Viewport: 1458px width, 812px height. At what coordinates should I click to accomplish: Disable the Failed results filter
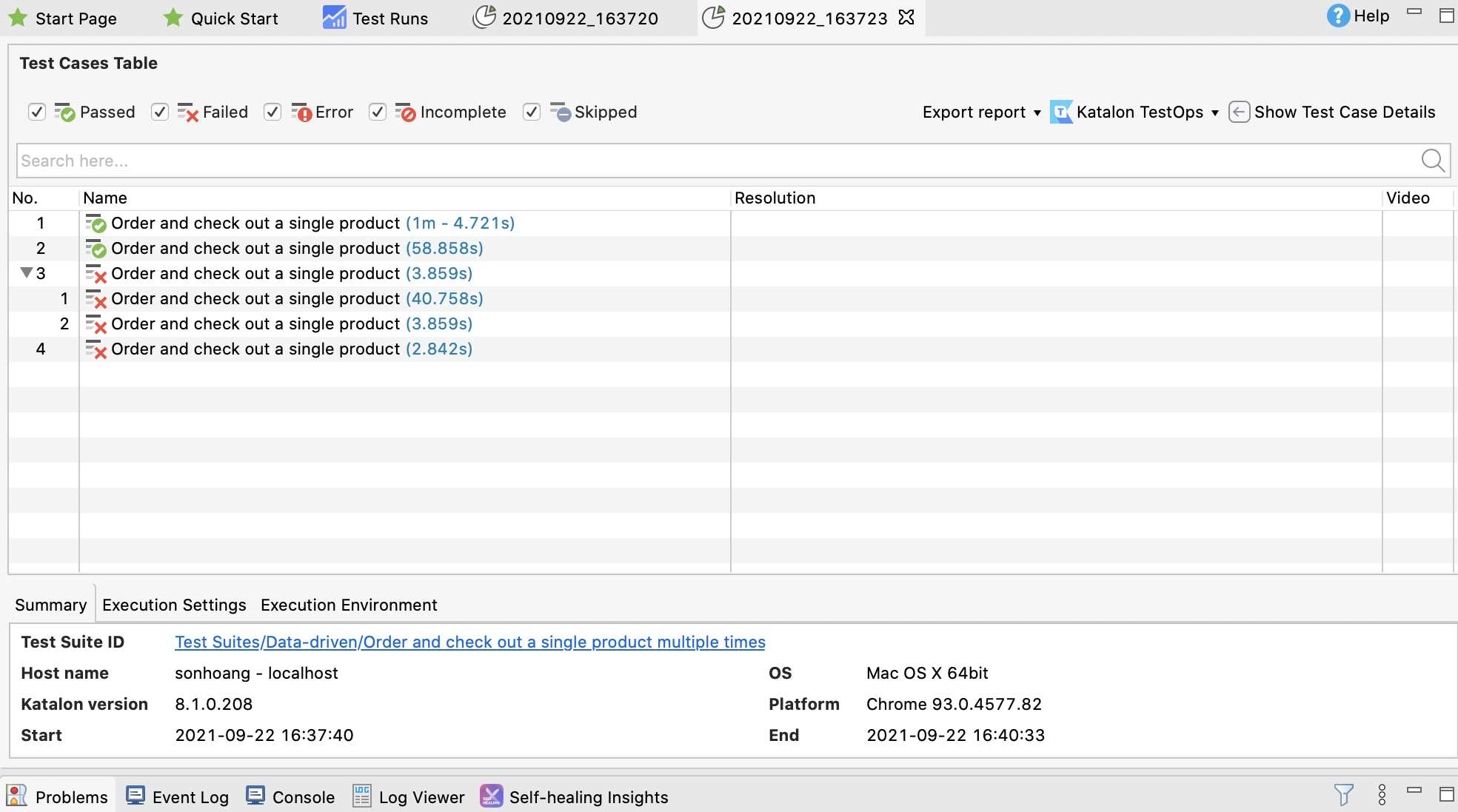160,112
